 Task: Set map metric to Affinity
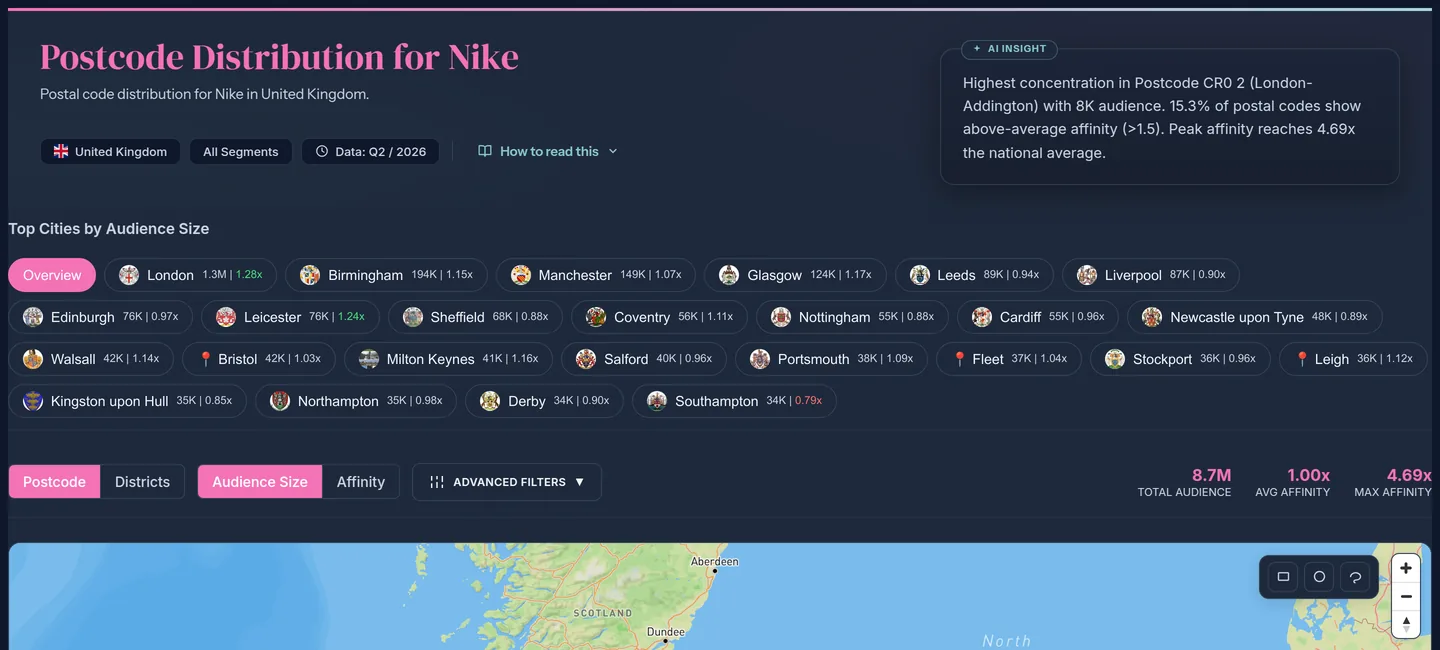(x=361, y=482)
